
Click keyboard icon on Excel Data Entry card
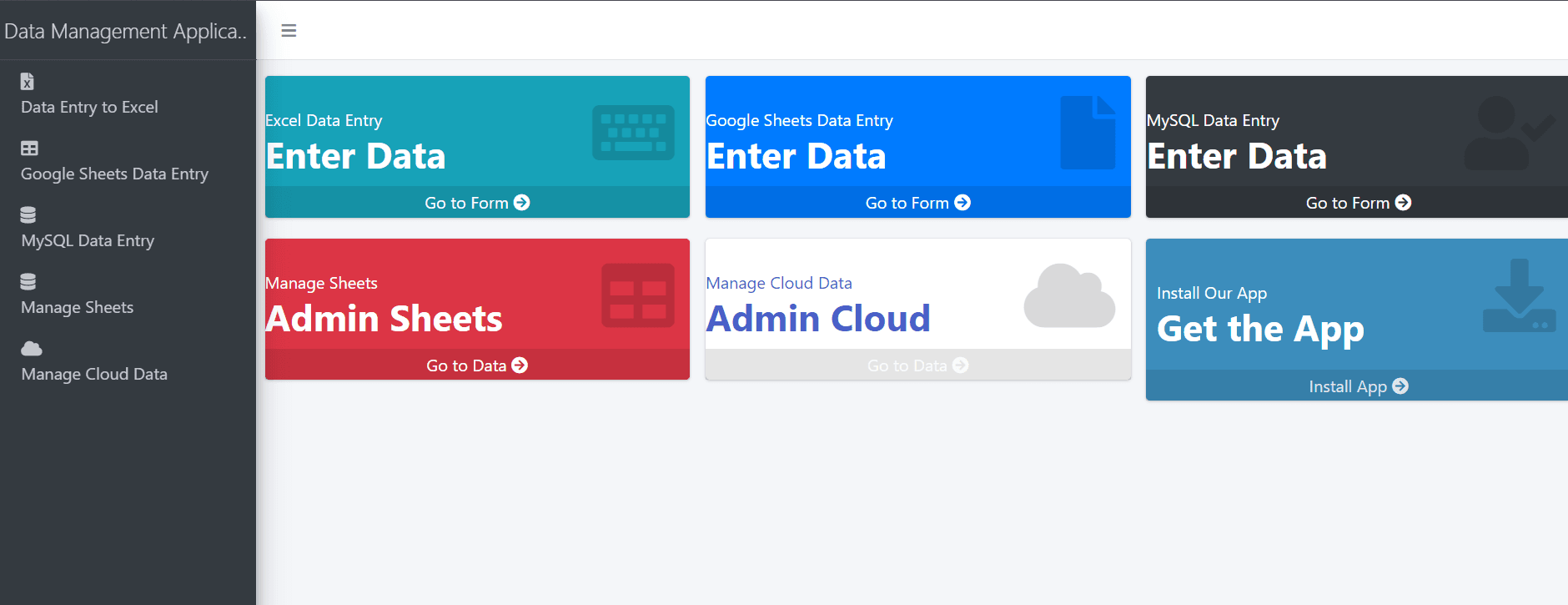click(634, 133)
